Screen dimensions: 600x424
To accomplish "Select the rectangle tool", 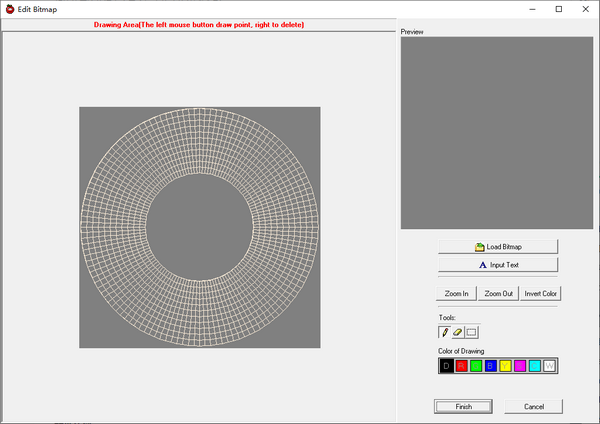I will [x=472, y=331].
